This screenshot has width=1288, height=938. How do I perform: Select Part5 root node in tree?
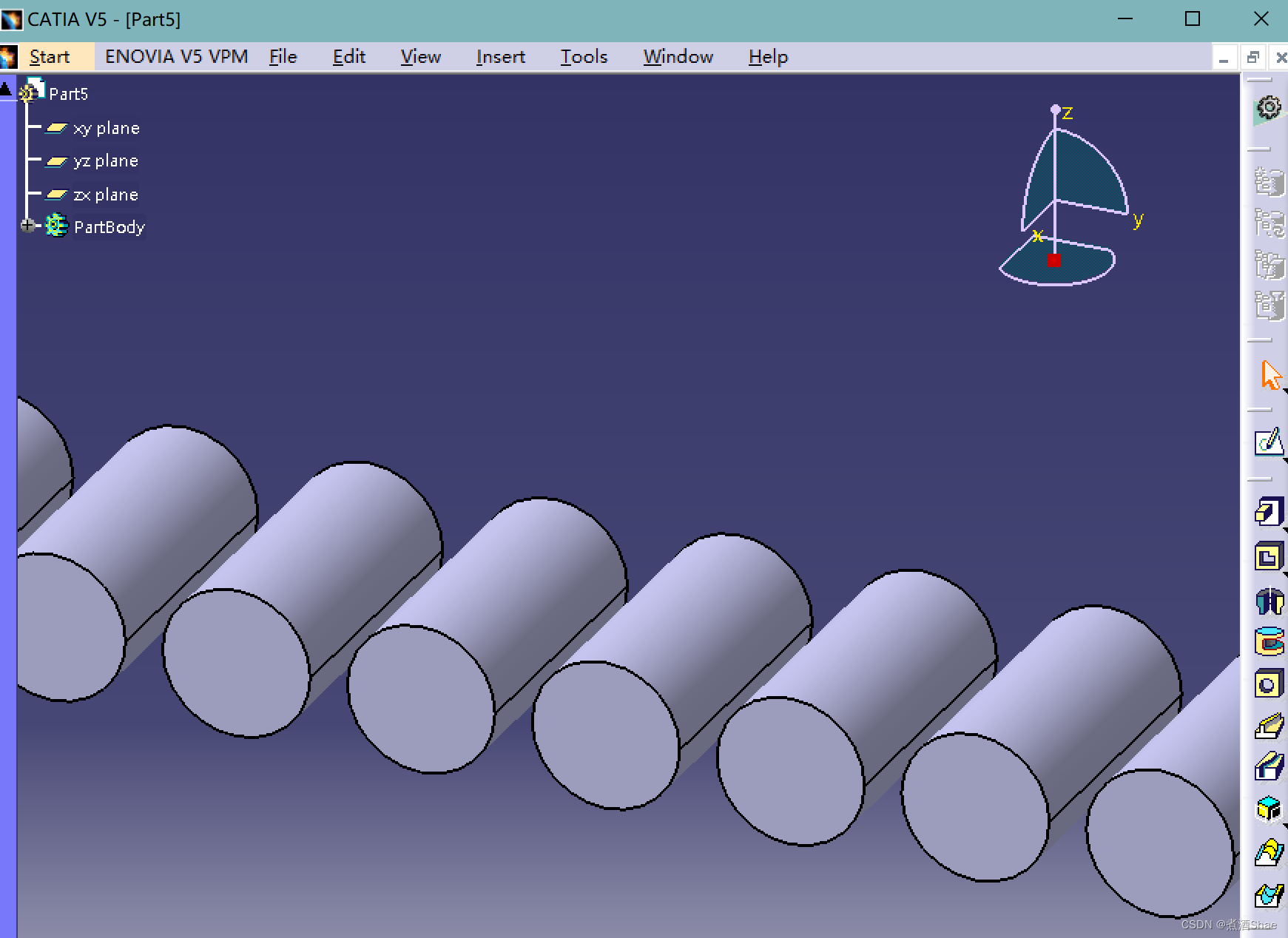pyautogui.click(x=68, y=94)
